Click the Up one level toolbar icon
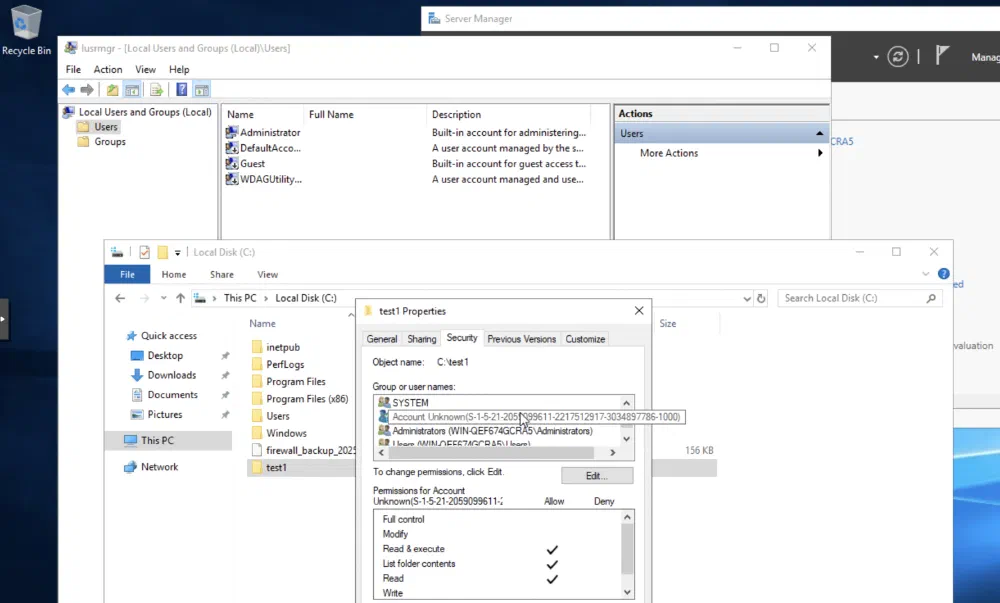The height and width of the screenshot is (603, 1000). (112, 90)
